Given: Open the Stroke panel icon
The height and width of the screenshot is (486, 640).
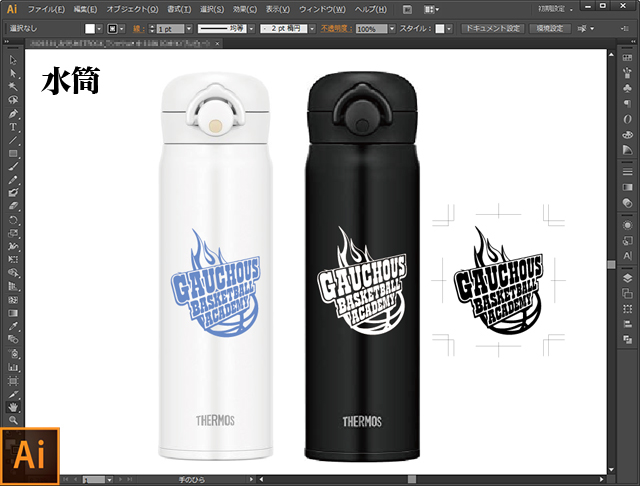Looking at the screenshot, I should (627, 172).
